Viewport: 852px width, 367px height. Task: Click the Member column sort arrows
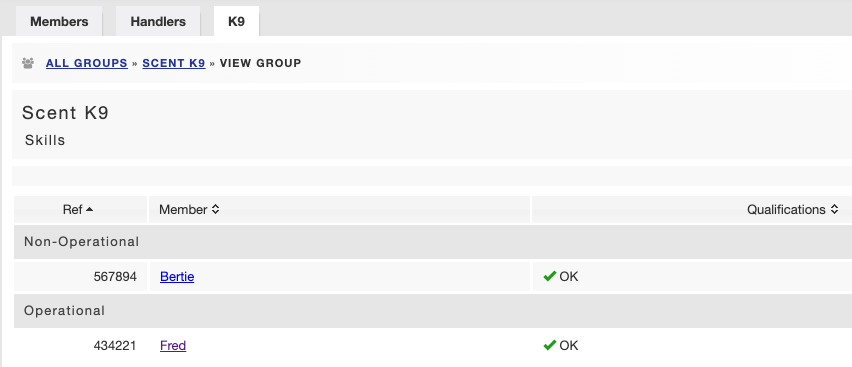[215, 209]
